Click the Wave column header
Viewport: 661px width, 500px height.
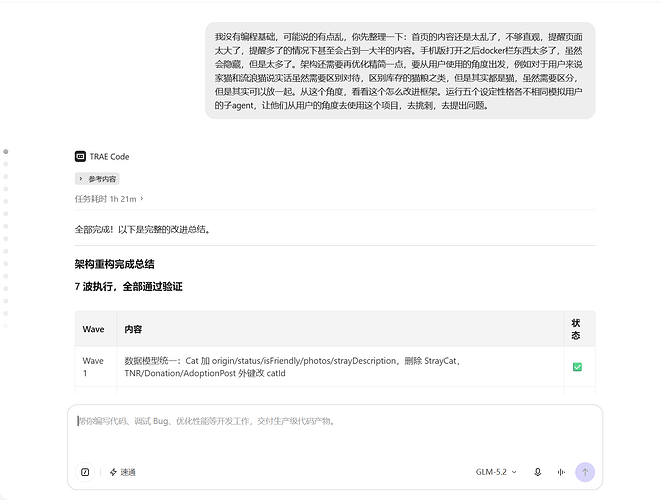click(x=94, y=329)
